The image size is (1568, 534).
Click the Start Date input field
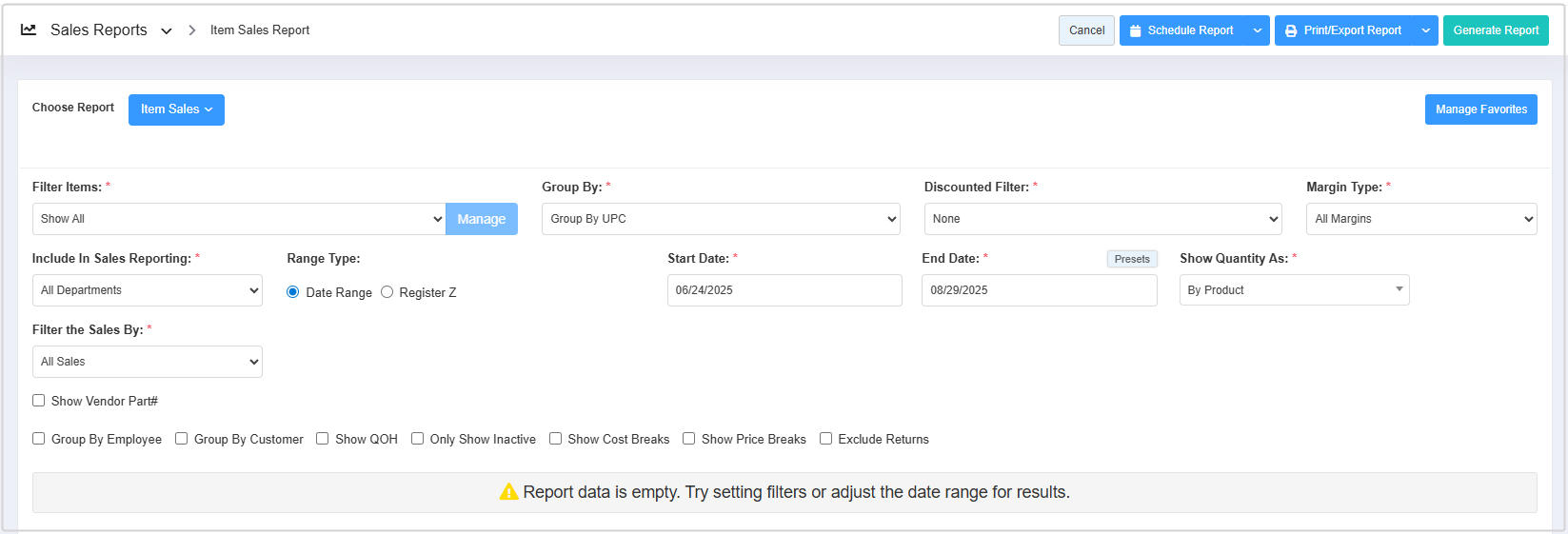(784, 290)
